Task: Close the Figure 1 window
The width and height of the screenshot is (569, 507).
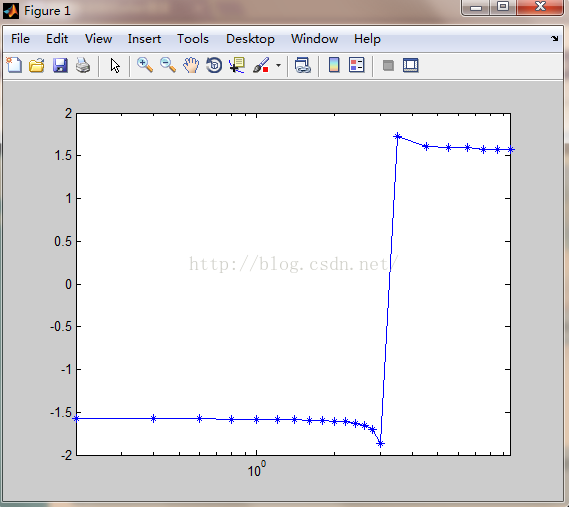Action: point(540,7)
